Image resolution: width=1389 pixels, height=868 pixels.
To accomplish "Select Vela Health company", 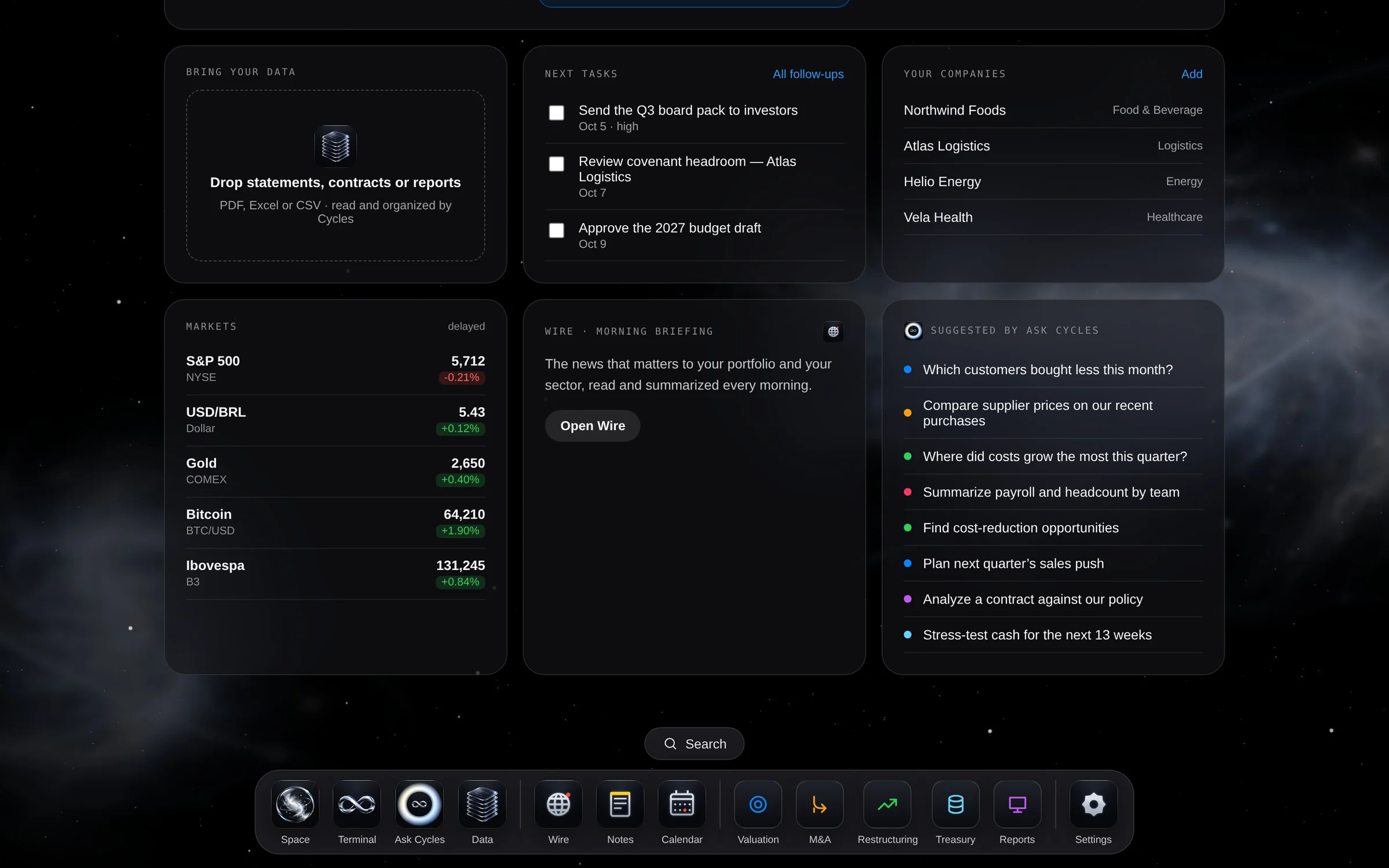I will (1053, 218).
